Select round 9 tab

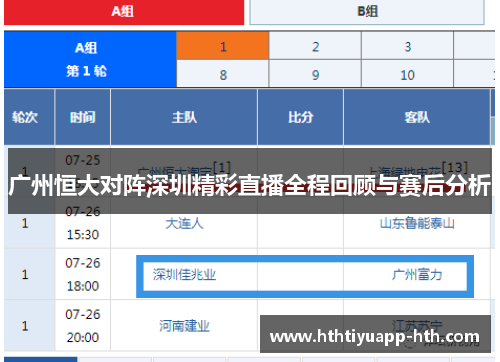[315, 74]
